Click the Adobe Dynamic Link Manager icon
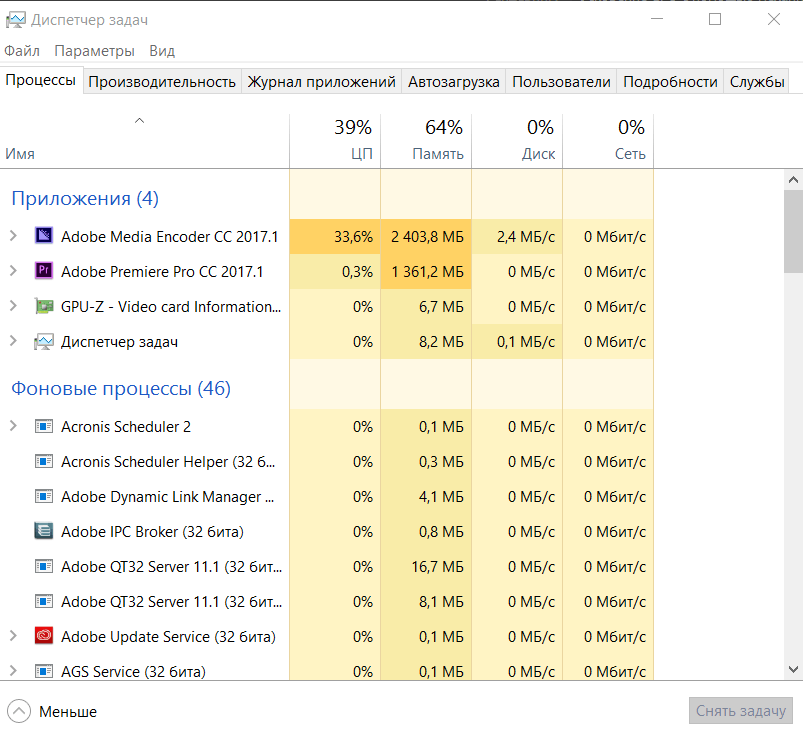The width and height of the screenshot is (803, 734). (x=44, y=496)
